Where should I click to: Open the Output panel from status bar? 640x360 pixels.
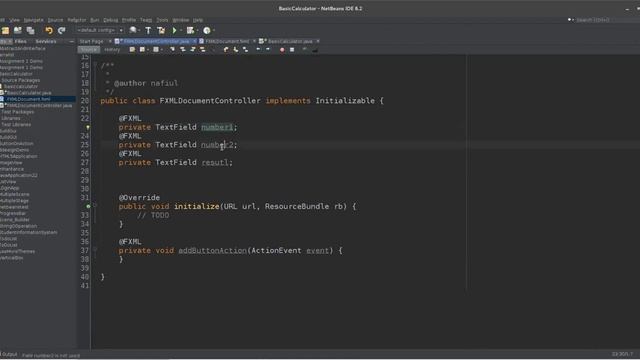coord(9,355)
